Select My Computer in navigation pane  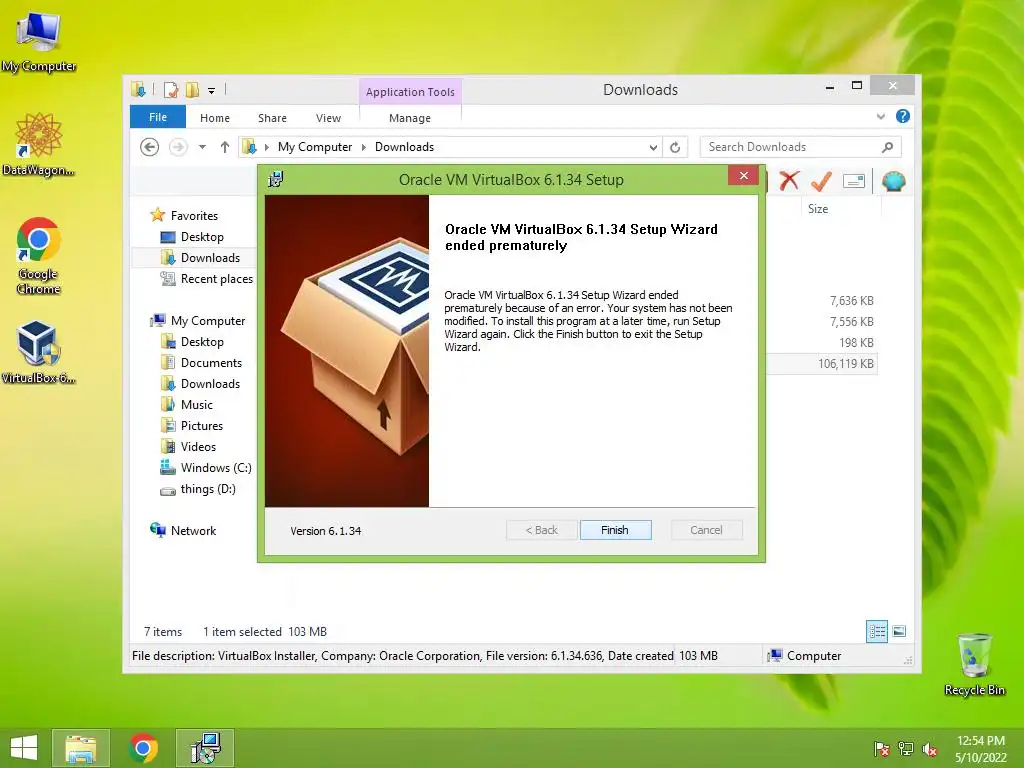pos(208,321)
